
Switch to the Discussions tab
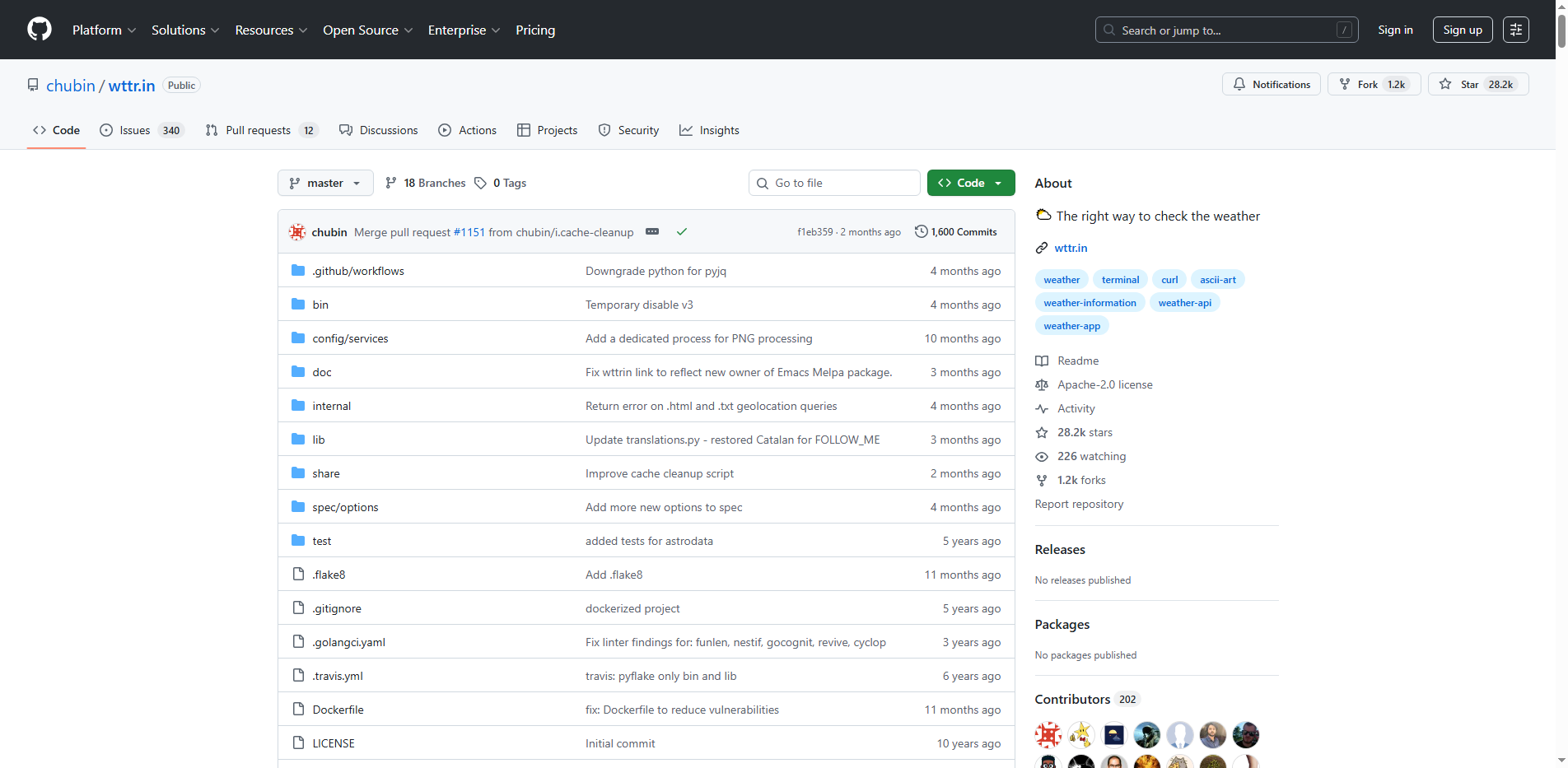click(x=379, y=130)
